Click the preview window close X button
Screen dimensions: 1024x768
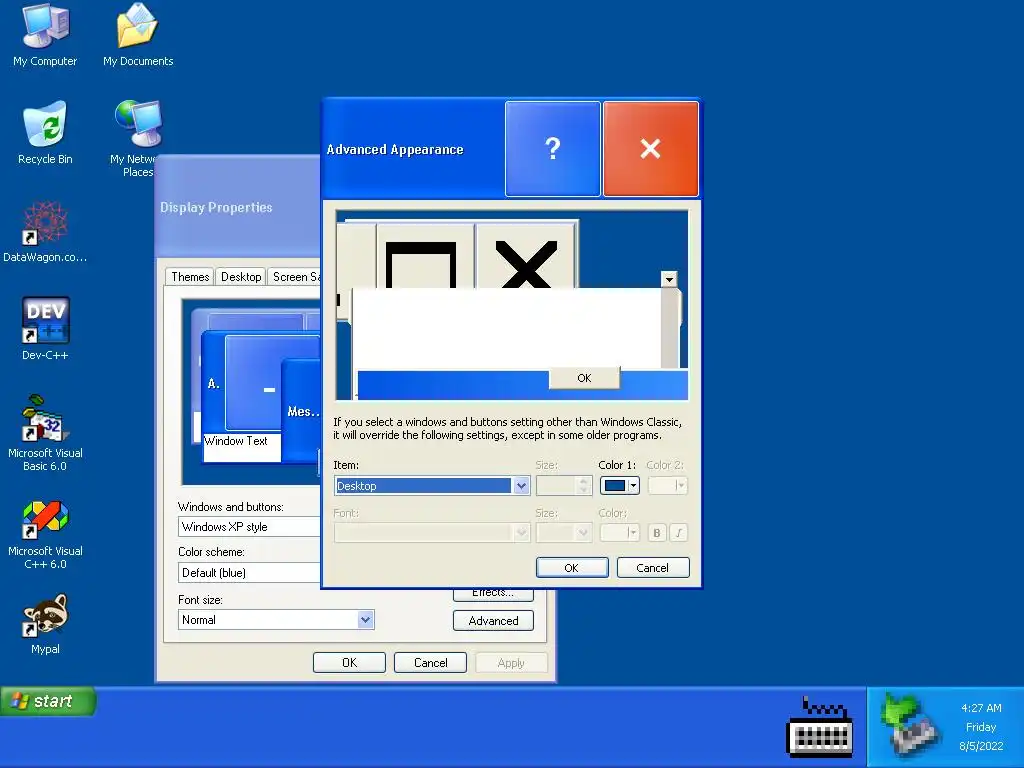[526, 256]
